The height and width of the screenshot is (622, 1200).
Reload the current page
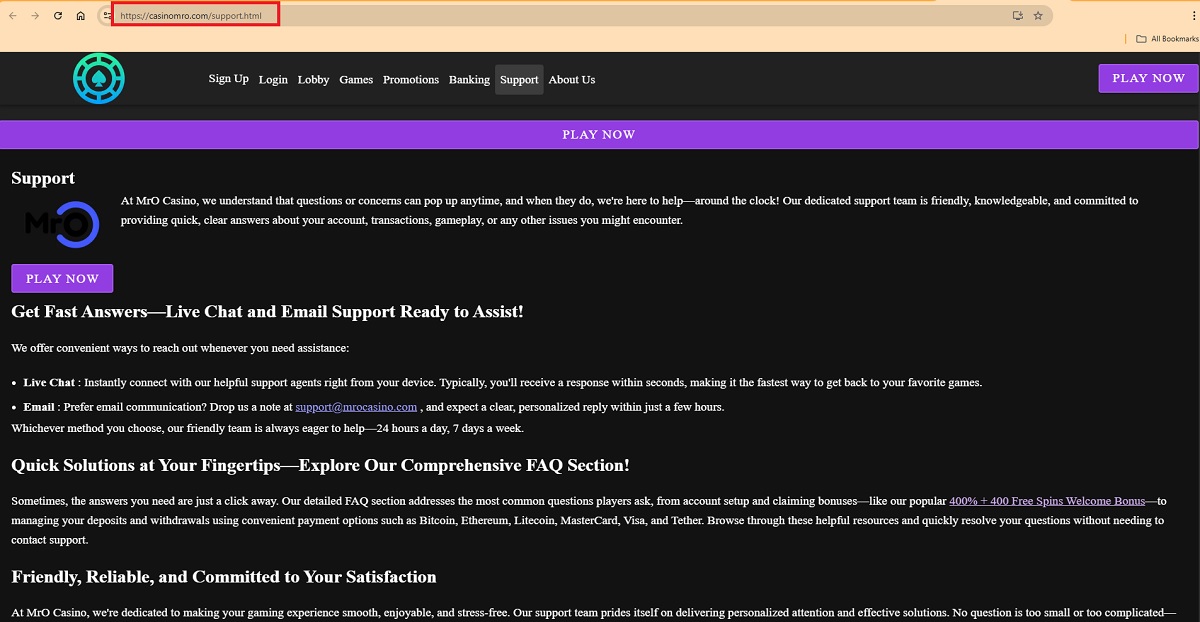(x=58, y=16)
